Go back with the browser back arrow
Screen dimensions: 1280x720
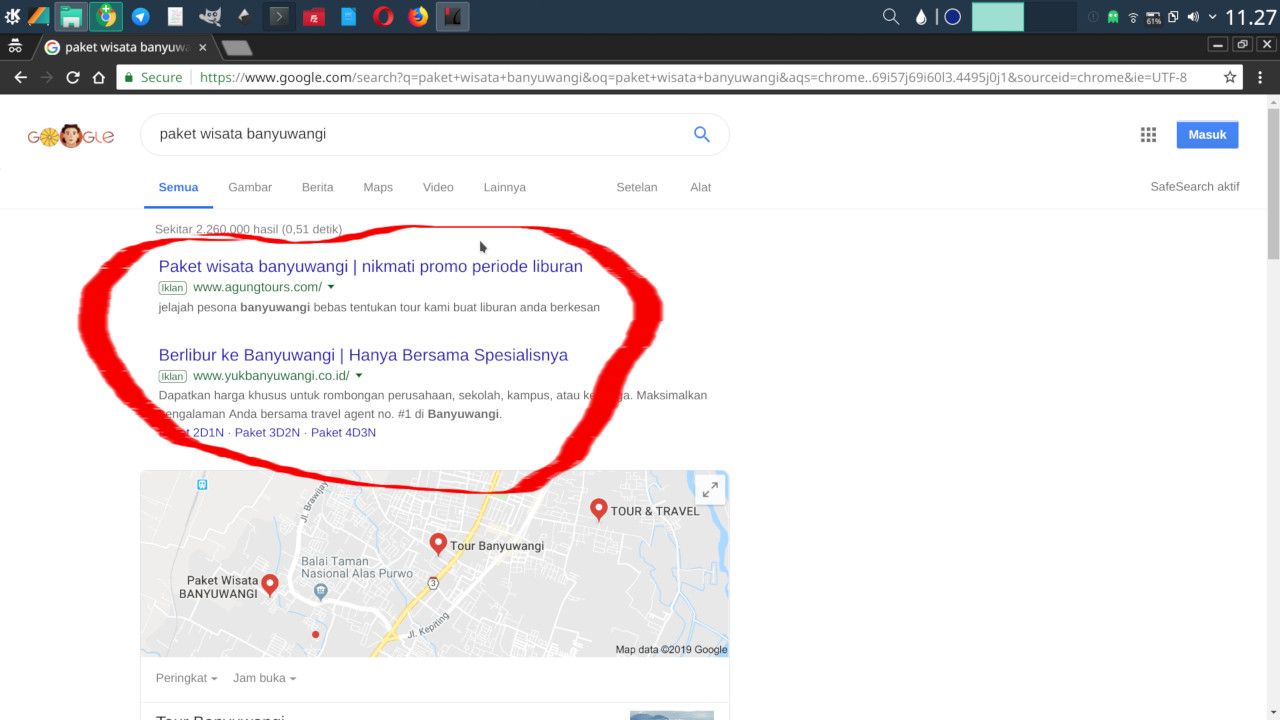pyautogui.click(x=20, y=77)
